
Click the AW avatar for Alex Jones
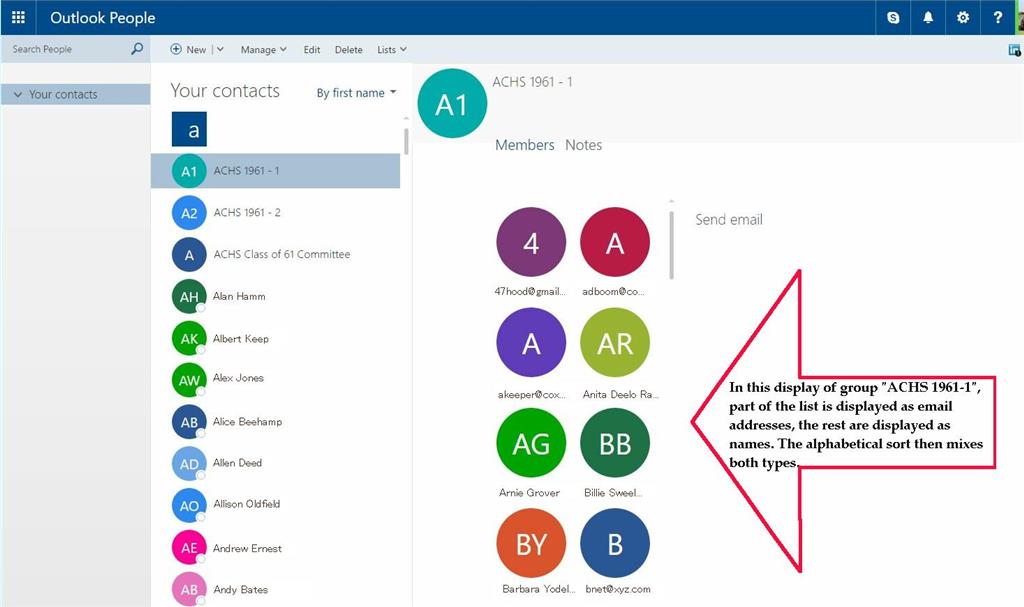coord(189,380)
